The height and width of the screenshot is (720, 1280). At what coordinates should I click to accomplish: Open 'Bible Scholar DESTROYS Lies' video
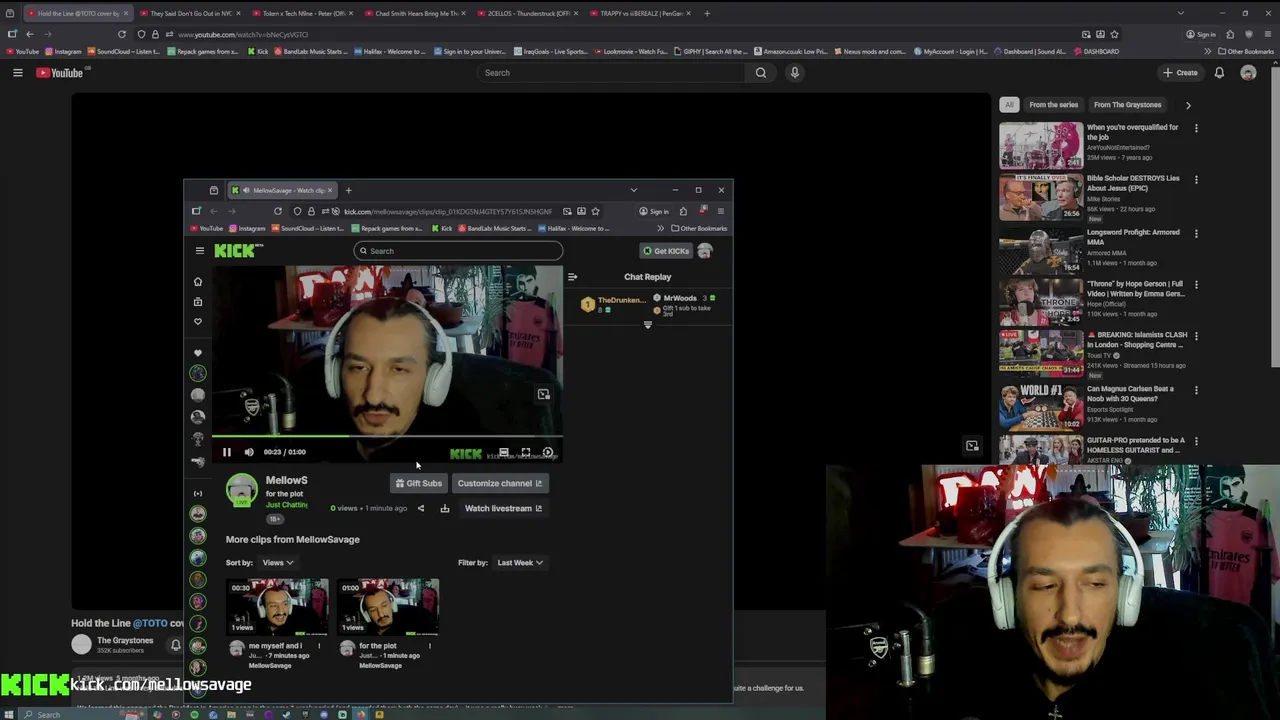[x=1041, y=197]
